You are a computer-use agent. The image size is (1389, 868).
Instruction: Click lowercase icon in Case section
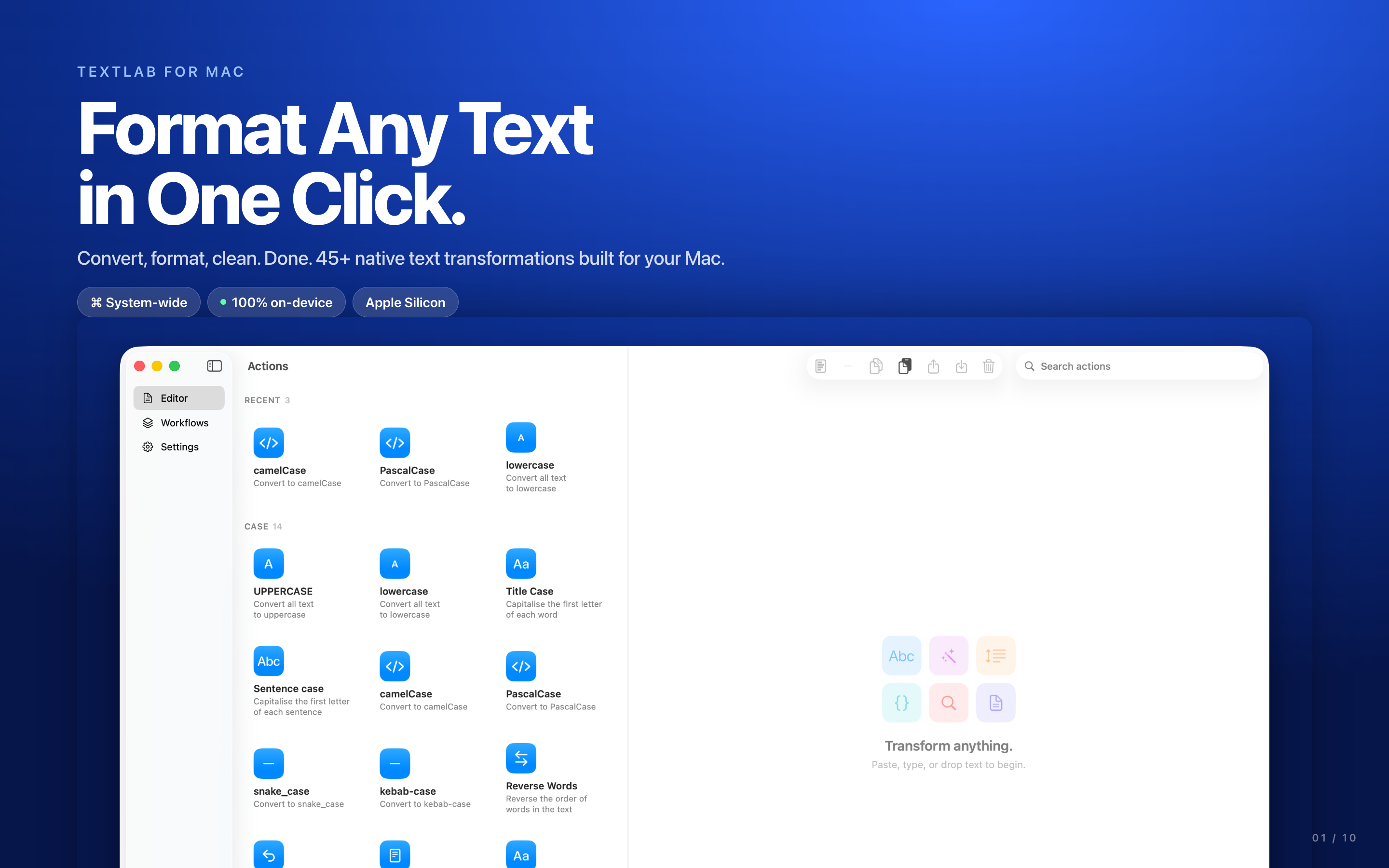pos(395,564)
